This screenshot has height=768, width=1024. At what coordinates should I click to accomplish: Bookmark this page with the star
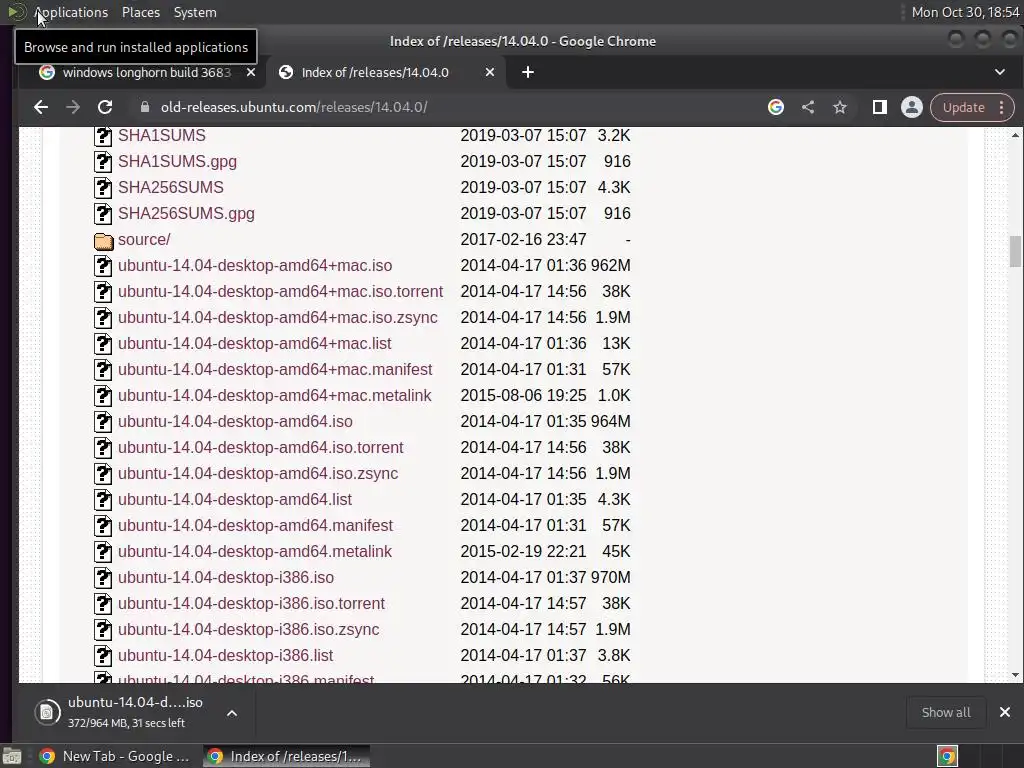(840, 107)
